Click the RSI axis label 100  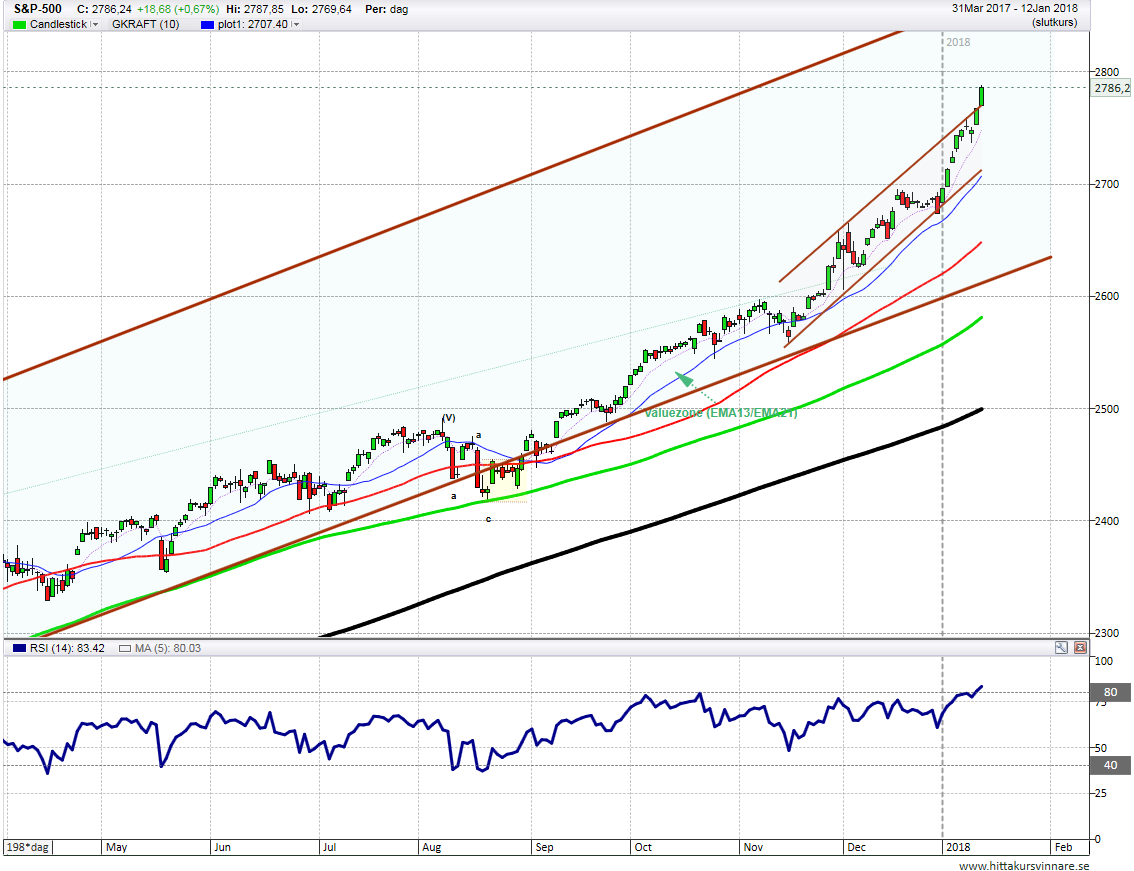(x=1104, y=661)
